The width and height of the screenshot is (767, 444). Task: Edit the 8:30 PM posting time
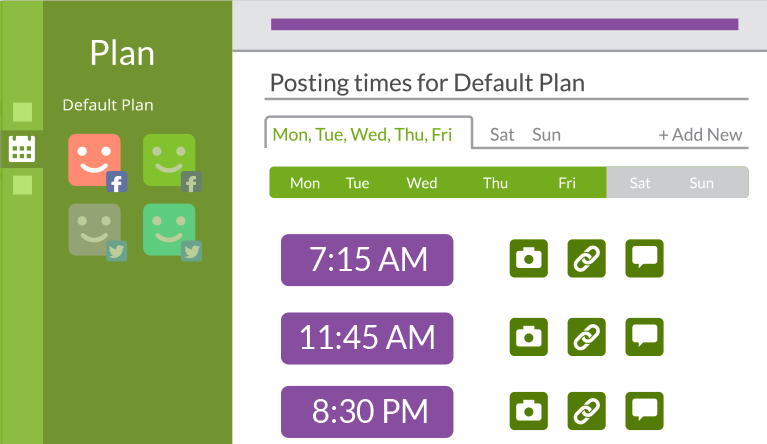point(367,412)
